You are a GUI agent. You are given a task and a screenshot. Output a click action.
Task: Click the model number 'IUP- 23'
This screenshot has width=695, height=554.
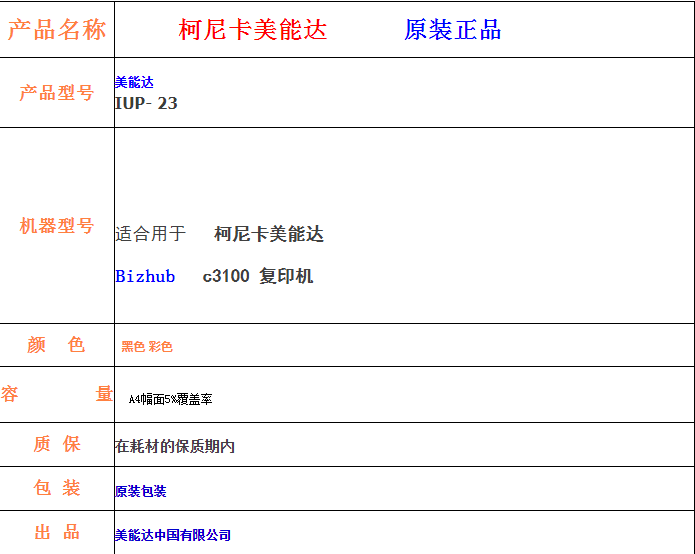146,103
